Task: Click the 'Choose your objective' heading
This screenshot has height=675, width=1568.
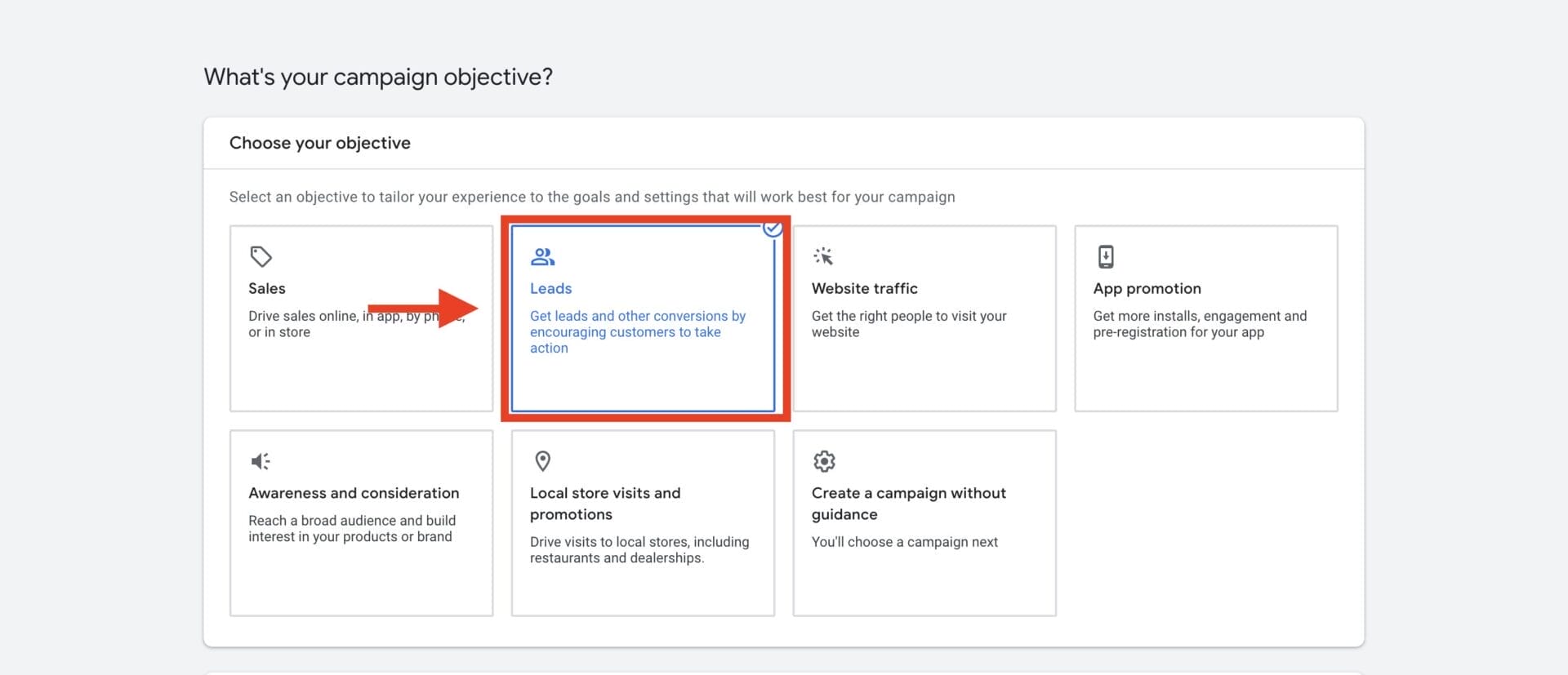Action: tap(319, 143)
